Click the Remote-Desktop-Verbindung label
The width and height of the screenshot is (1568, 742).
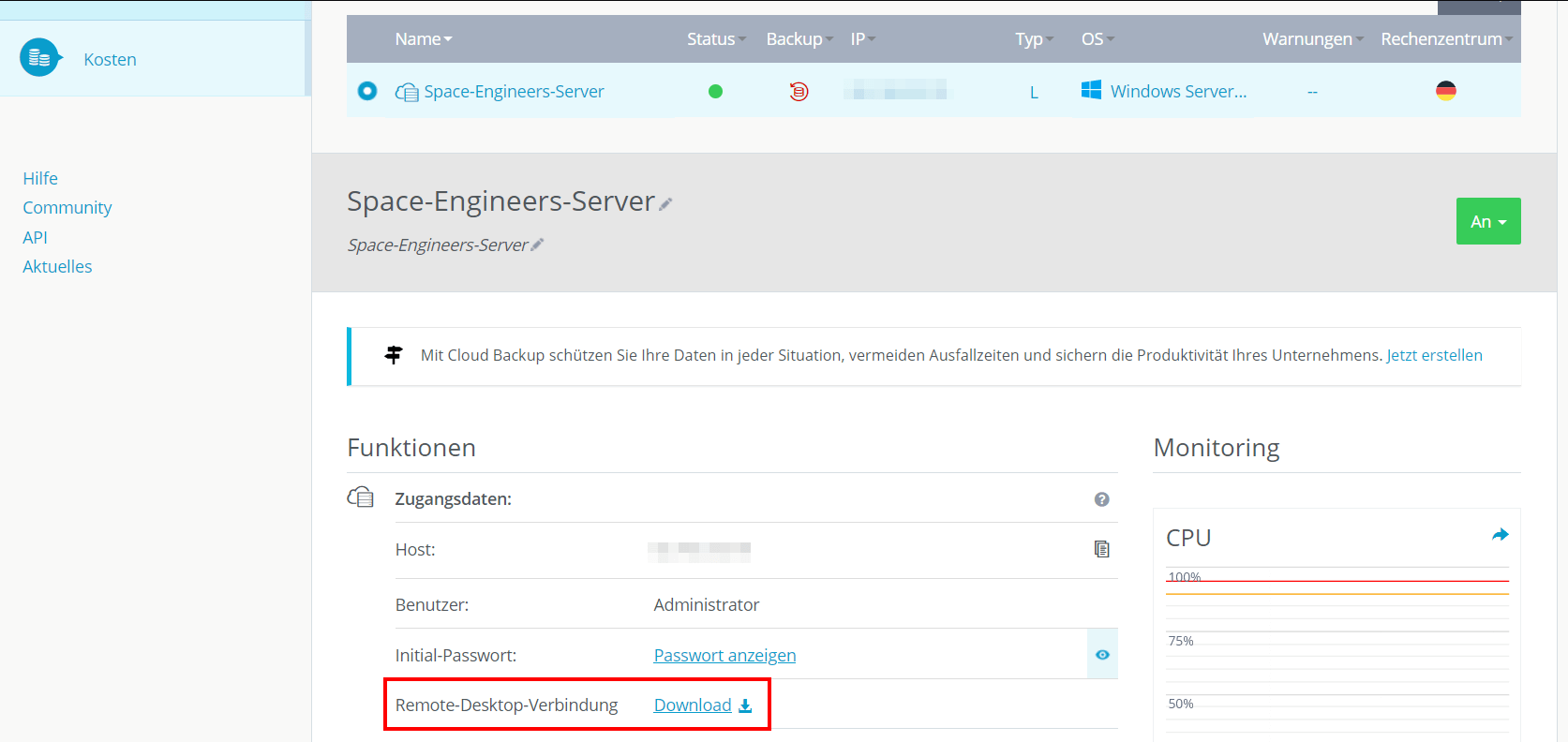(x=506, y=705)
